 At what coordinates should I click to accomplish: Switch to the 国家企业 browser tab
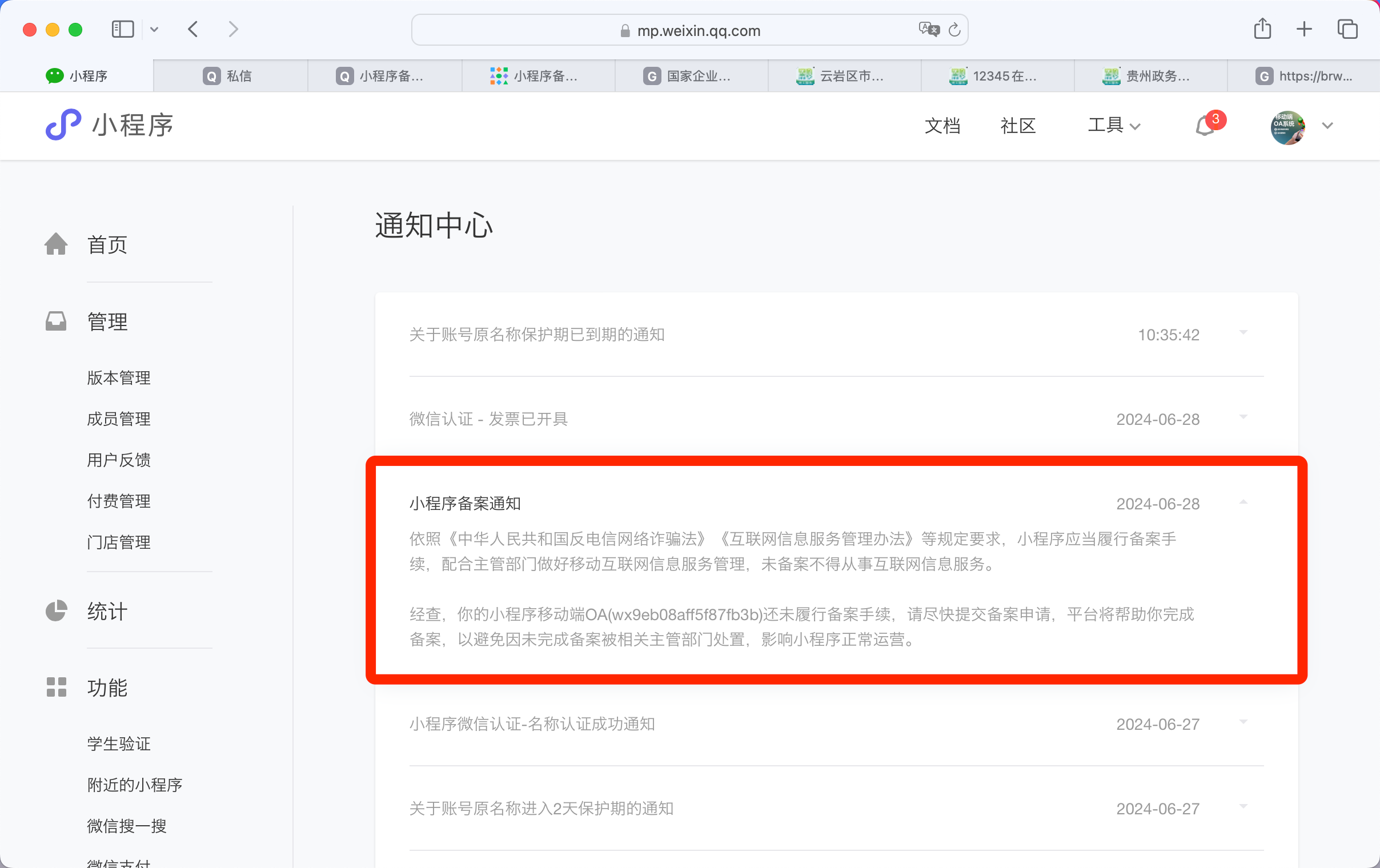(x=691, y=75)
